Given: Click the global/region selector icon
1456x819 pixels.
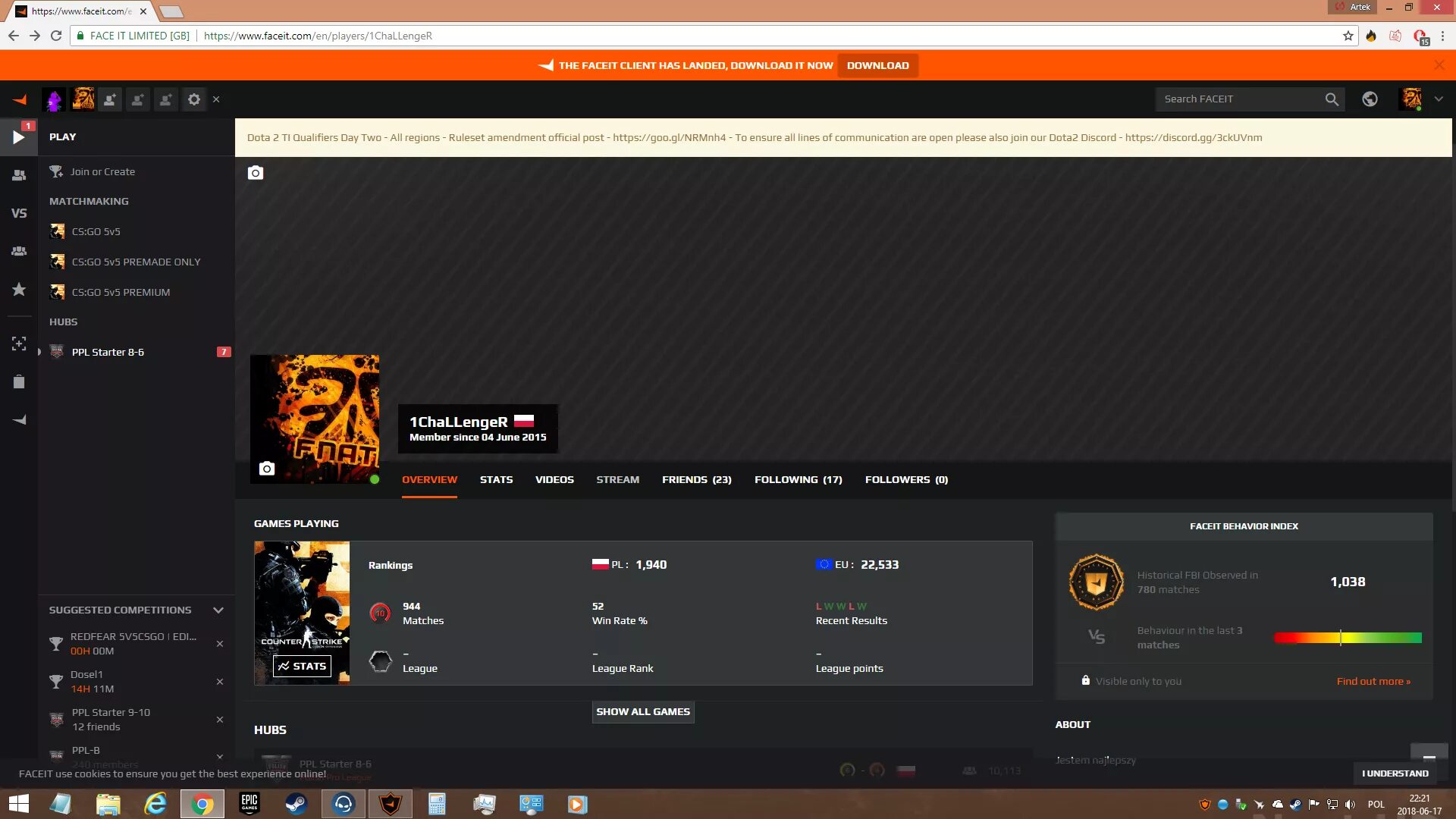Looking at the screenshot, I should 1370,99.
